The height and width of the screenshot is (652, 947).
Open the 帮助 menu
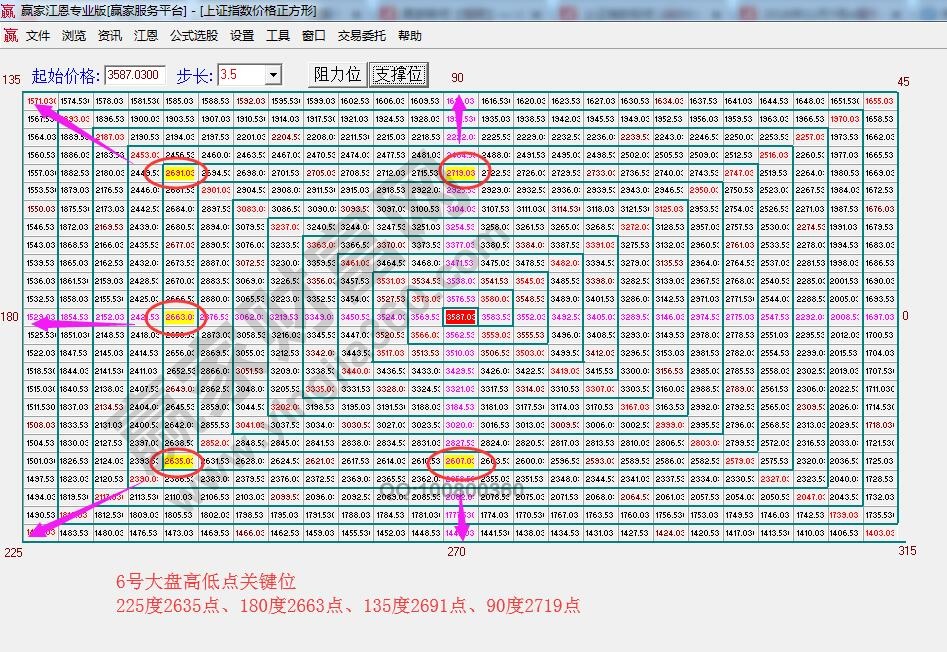point(410,34)
